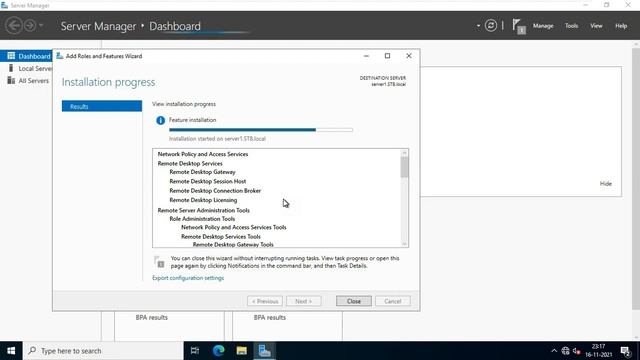Click Remote Server Administration Tools entry

tap(203, 210)
